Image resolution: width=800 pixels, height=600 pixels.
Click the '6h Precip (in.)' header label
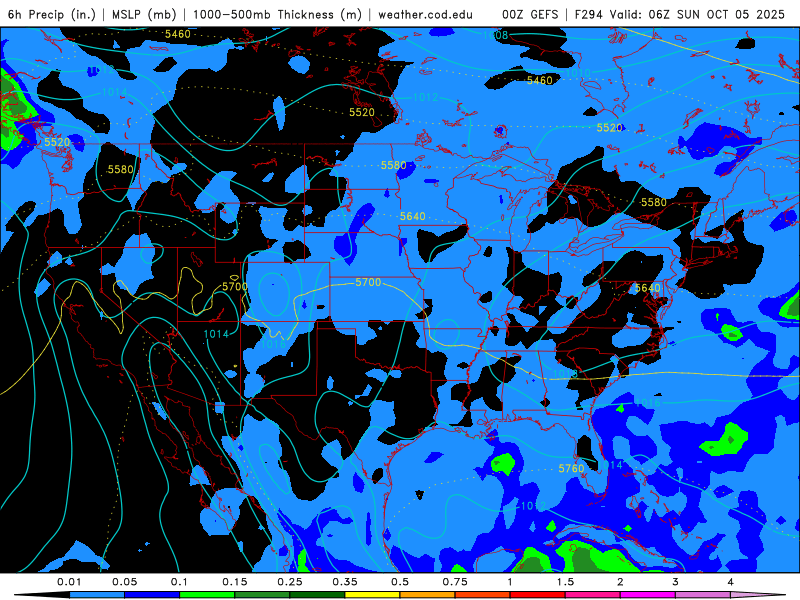[x=52, y=14]
